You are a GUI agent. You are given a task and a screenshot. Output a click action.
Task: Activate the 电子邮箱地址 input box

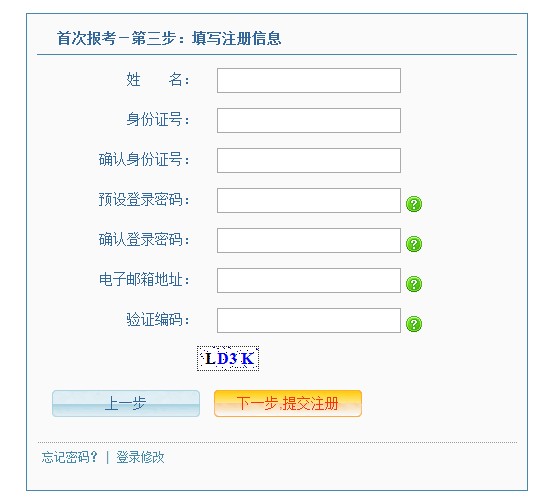pos(309,280)
